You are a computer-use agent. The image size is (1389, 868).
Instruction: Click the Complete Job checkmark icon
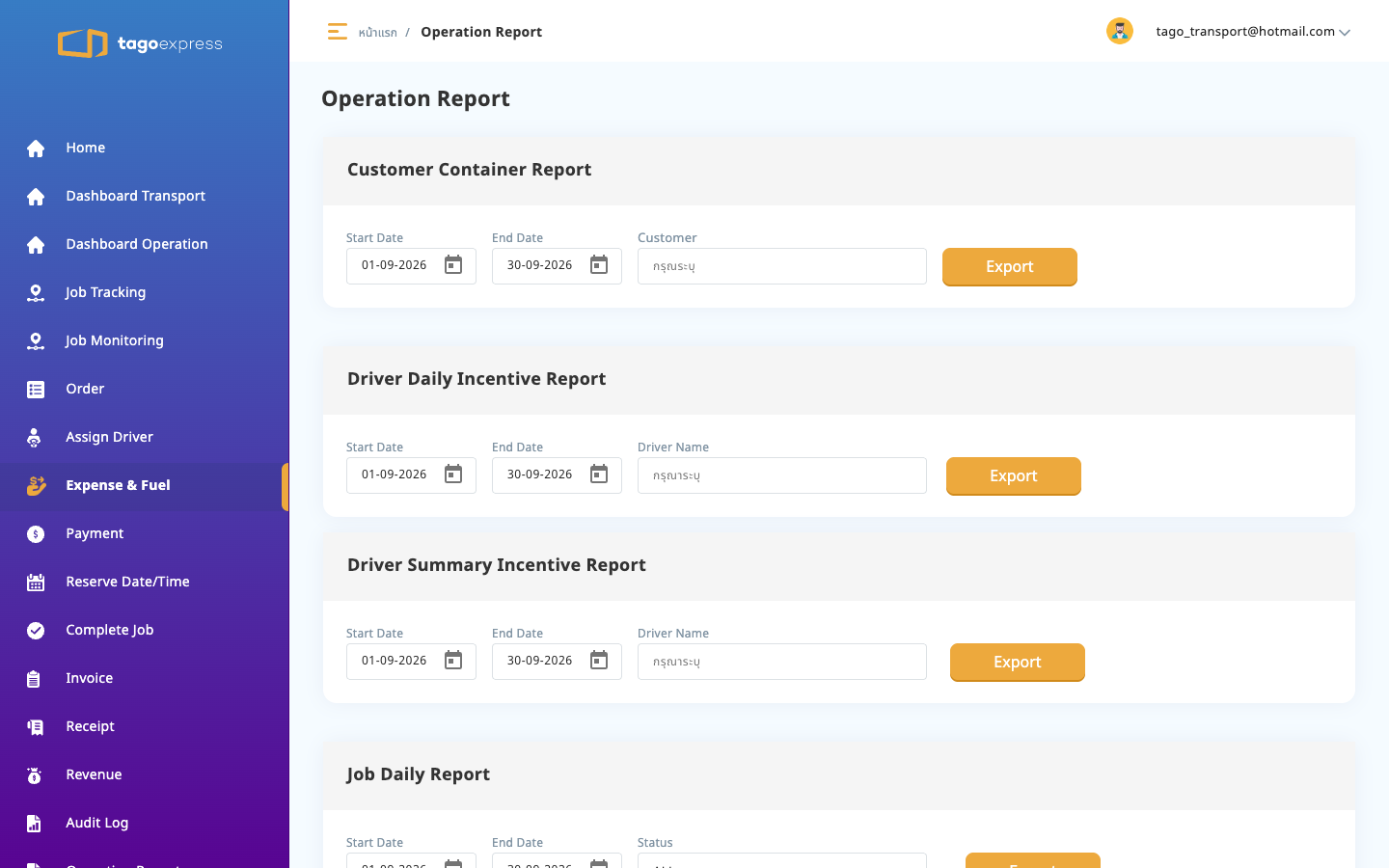(x=36, y=631)
